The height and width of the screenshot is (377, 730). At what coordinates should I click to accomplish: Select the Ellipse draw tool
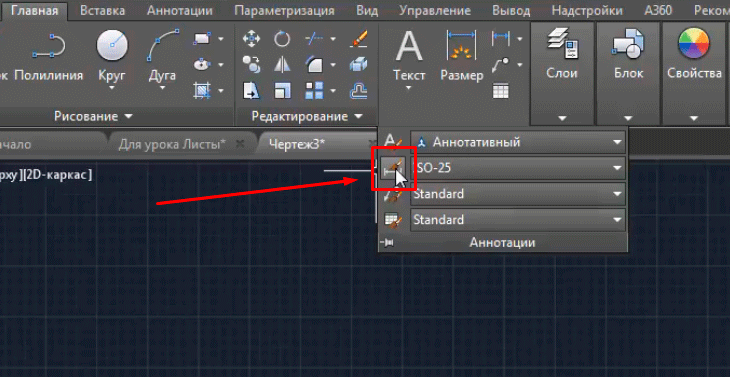(x=202, y=64)
